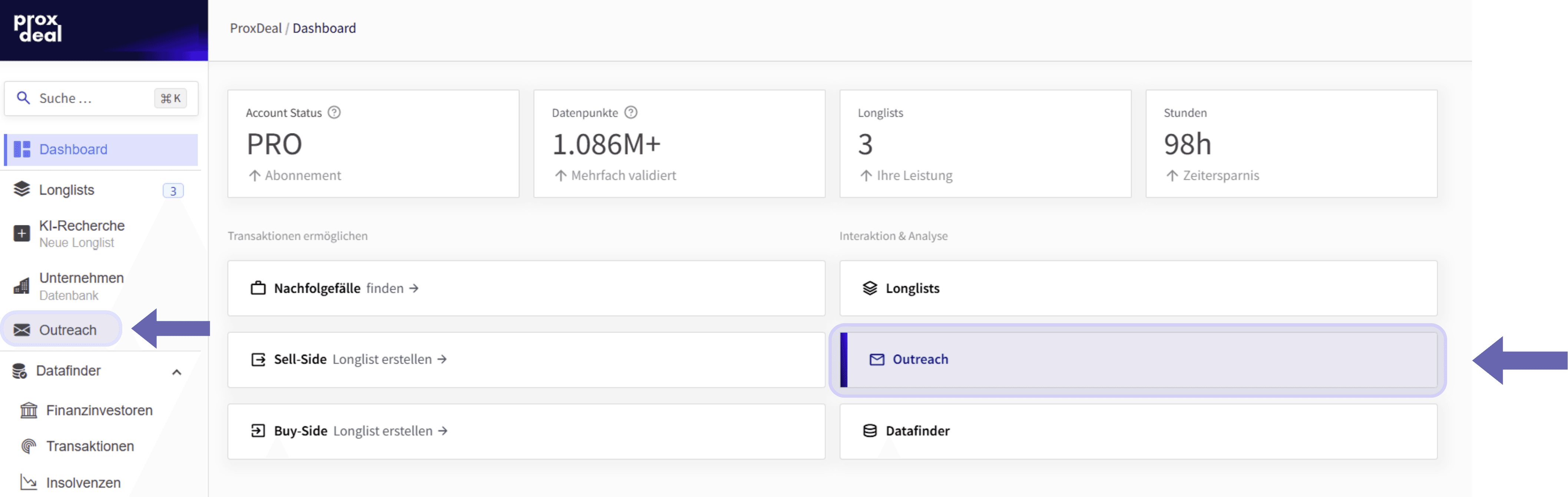The image size is (1568, 497).
Task: Click the Account Status help icon
Action: [334, 113]
